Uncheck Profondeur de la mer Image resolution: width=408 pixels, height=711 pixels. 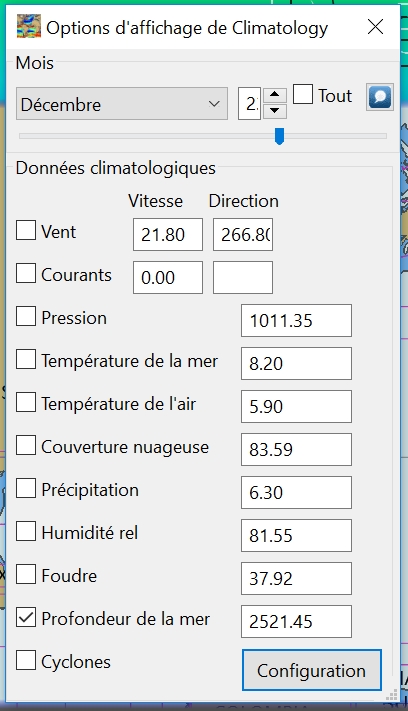click(26, 617)
